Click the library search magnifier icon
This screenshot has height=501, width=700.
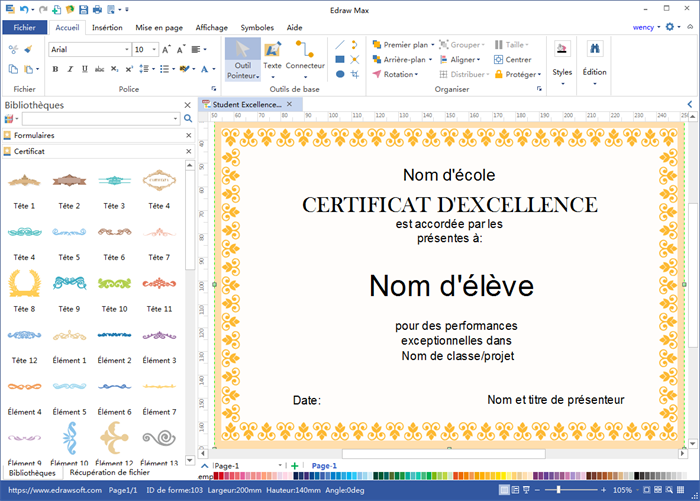pyautogui.click(x=187, y=119)
